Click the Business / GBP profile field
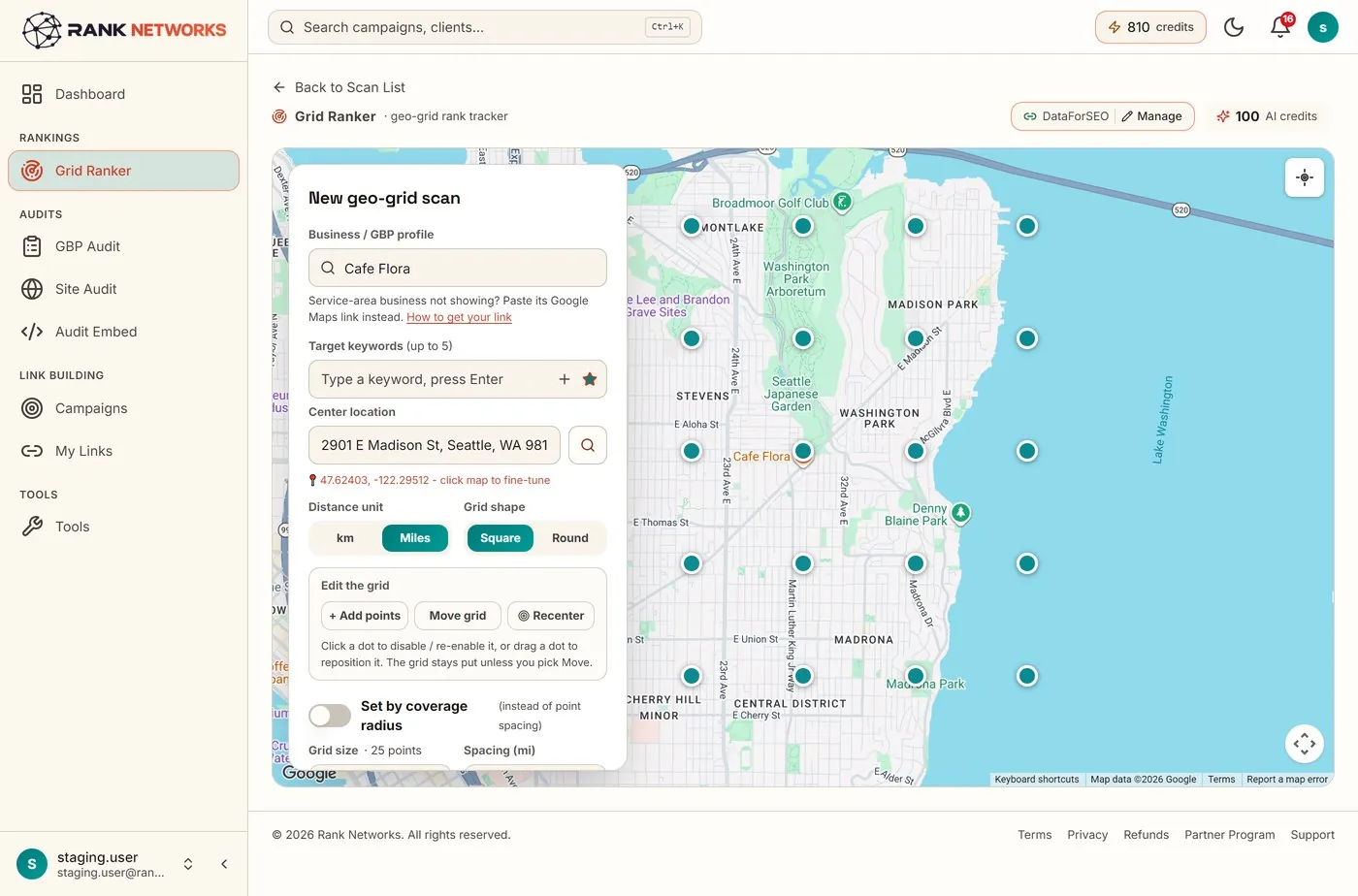 coord(458,268)
